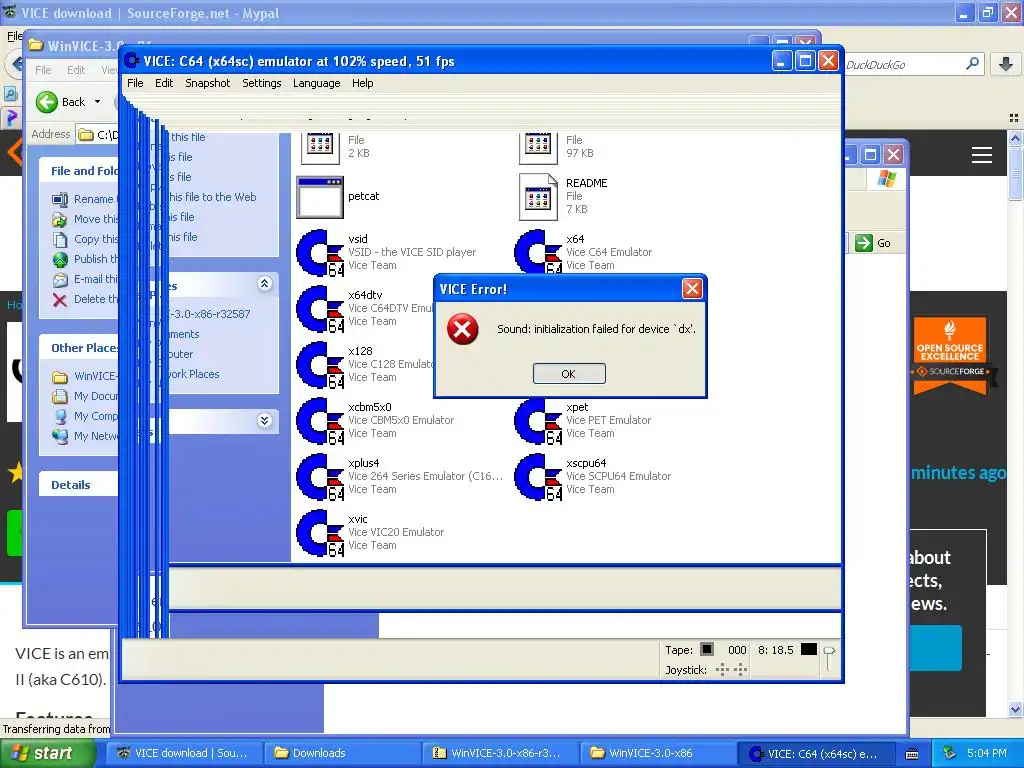Open SourceForge hamburger menu
This screenshot has height=768, width=1024.
982,155
